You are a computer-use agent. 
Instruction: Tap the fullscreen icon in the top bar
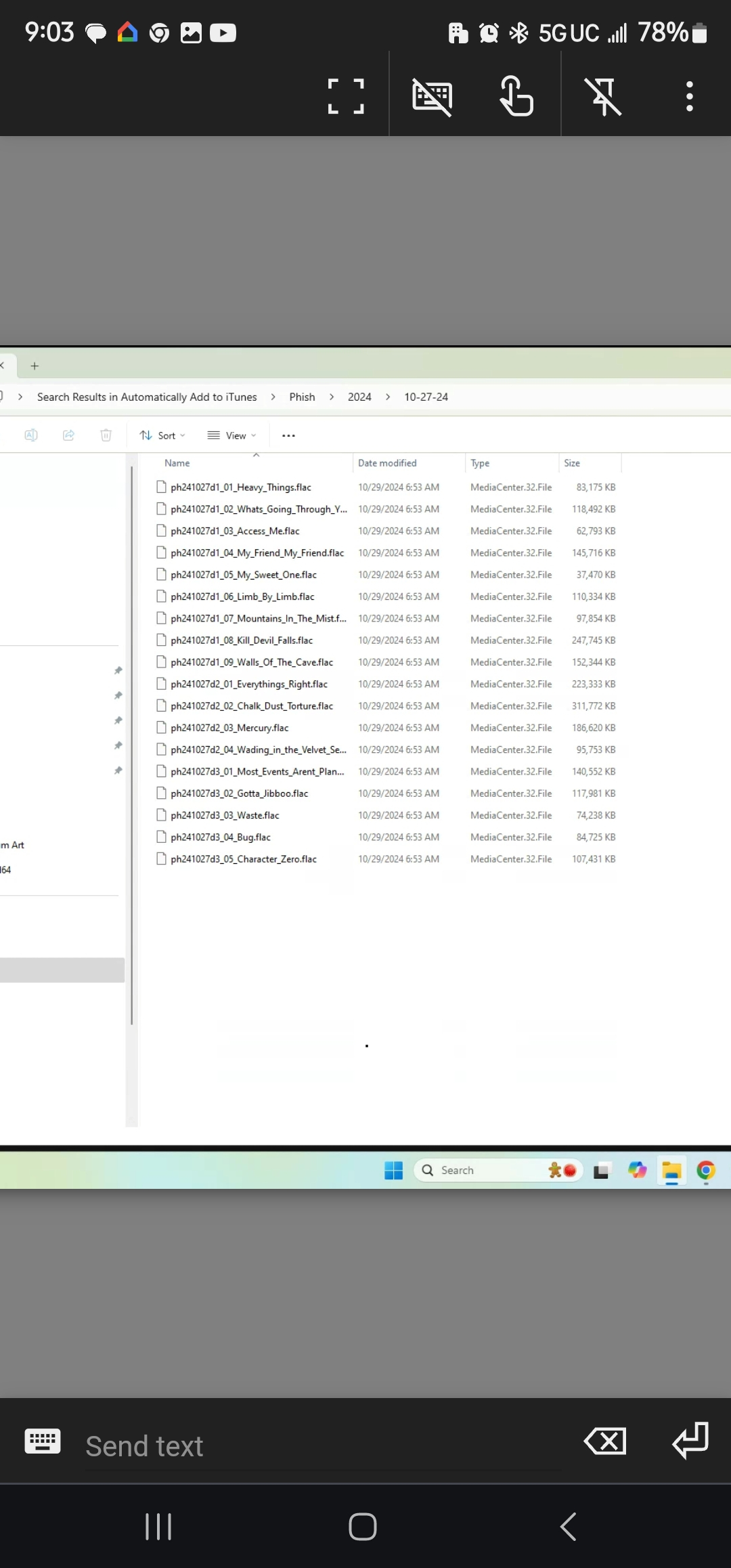[346, 96]
